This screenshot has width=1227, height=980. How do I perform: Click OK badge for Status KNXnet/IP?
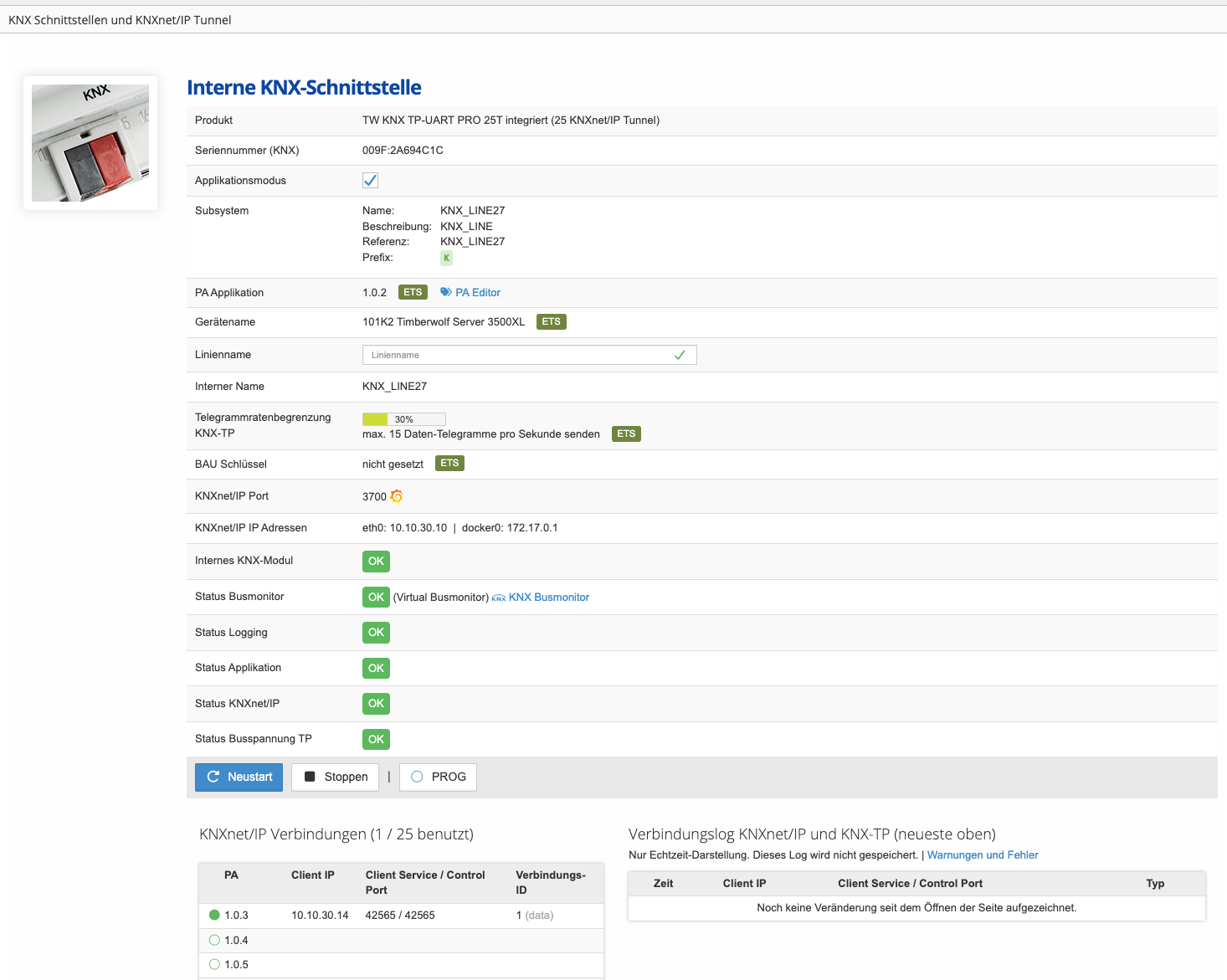(376, 704)
